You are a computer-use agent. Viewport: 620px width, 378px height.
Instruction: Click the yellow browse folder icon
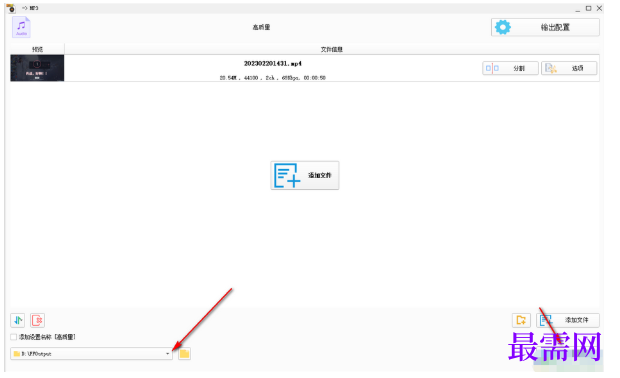(184, 353)
